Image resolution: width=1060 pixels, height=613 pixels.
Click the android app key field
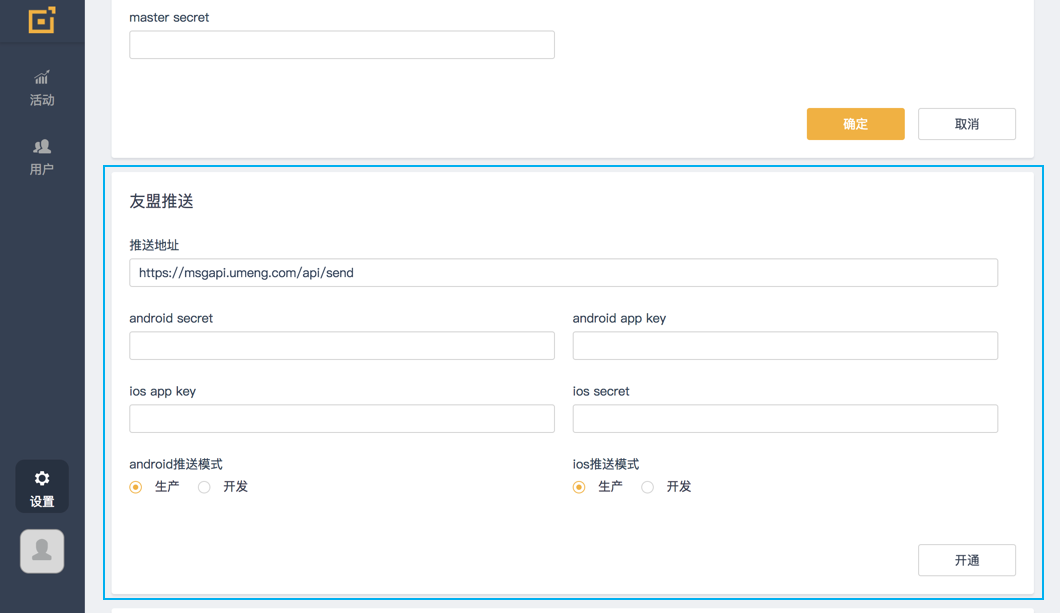click(785, 345)
